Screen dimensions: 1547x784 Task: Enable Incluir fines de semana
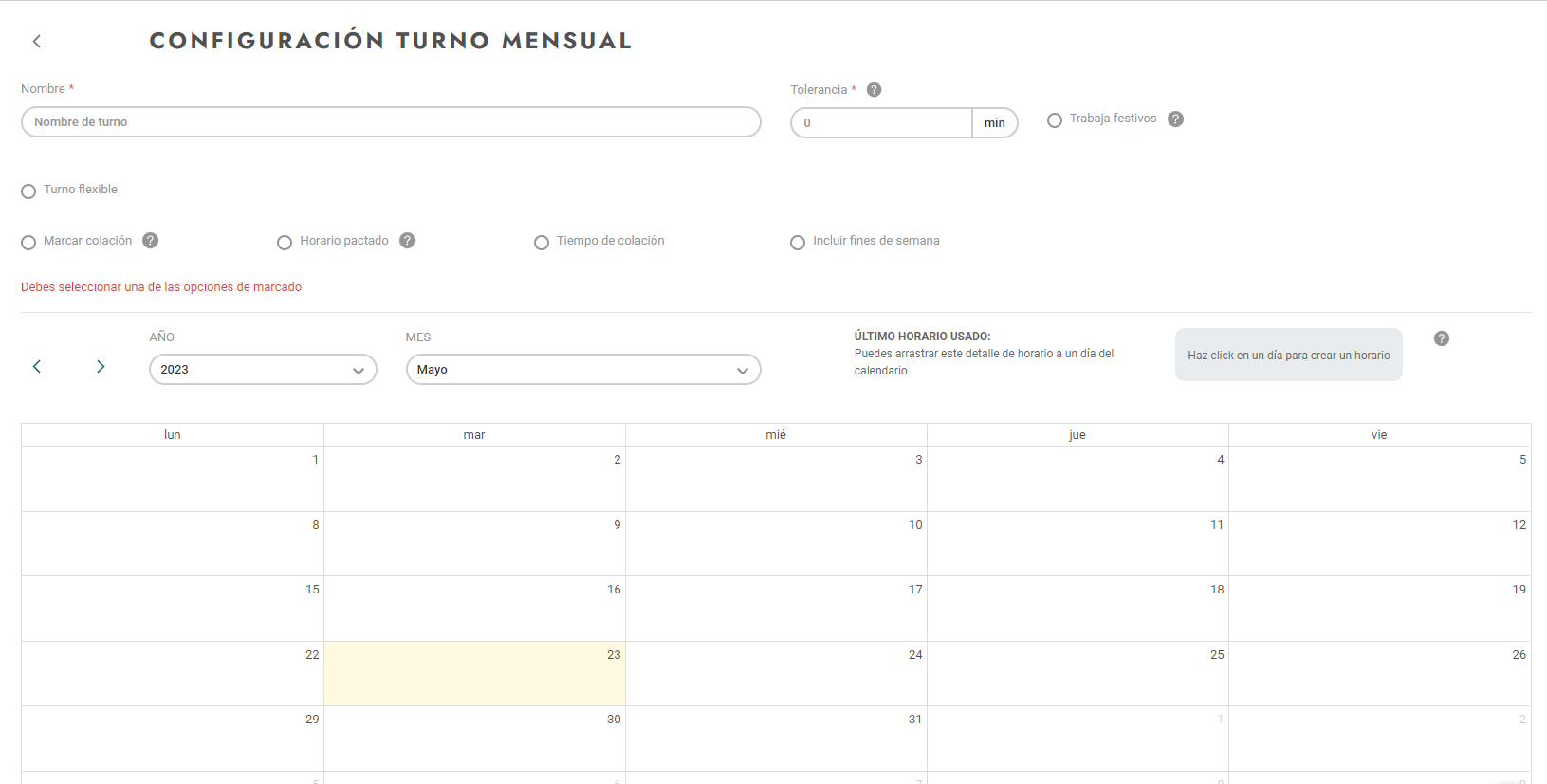(798, 243)
